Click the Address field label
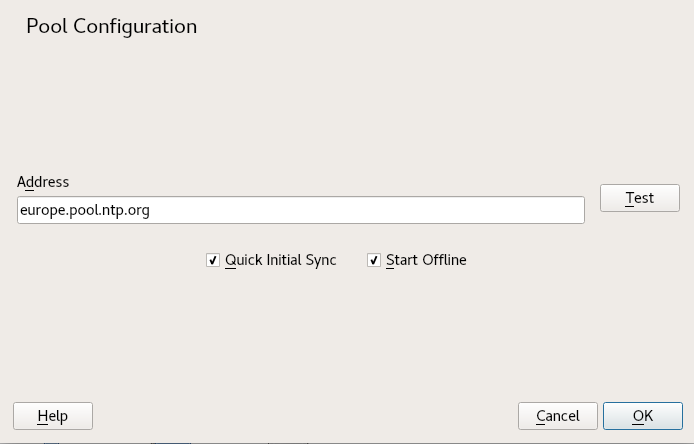This screenshot has height=444, width=694. tap(43, 182)
